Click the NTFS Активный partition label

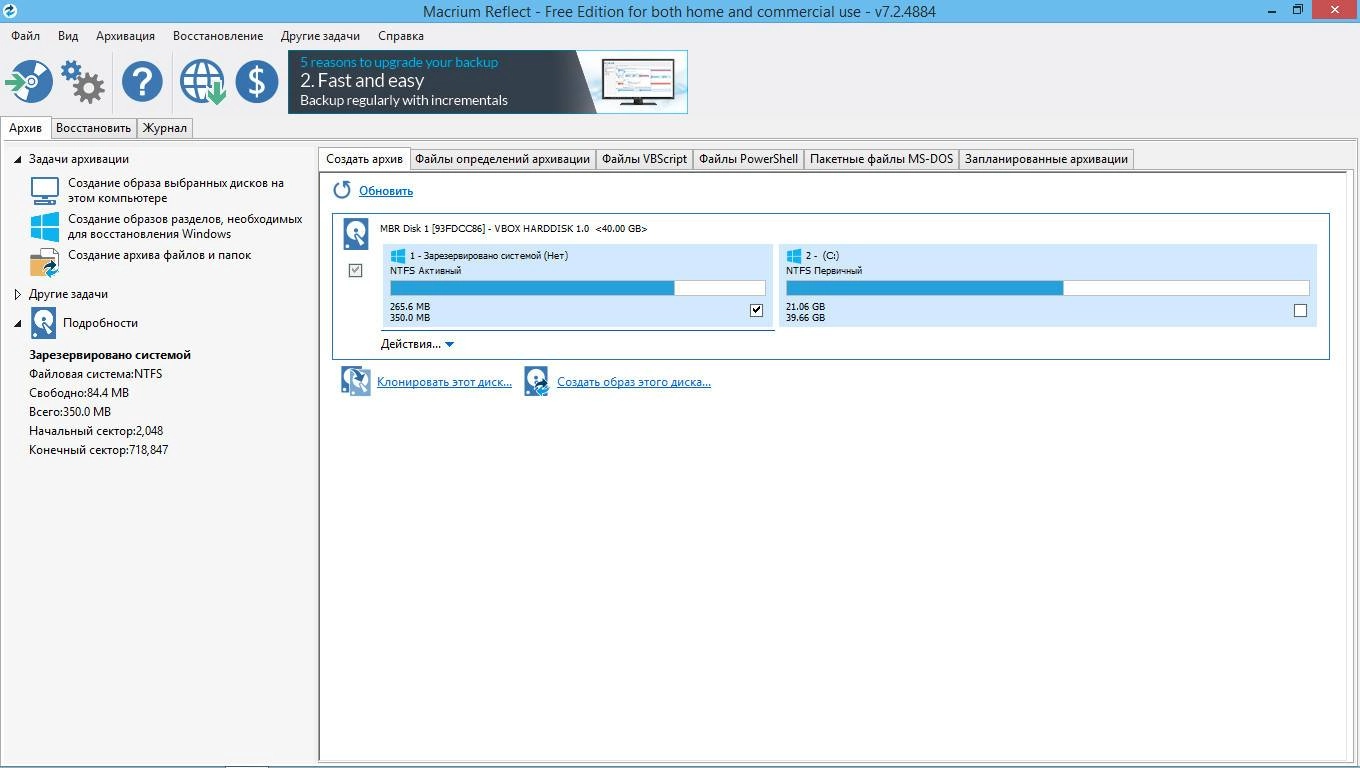(x=426, y=271)
